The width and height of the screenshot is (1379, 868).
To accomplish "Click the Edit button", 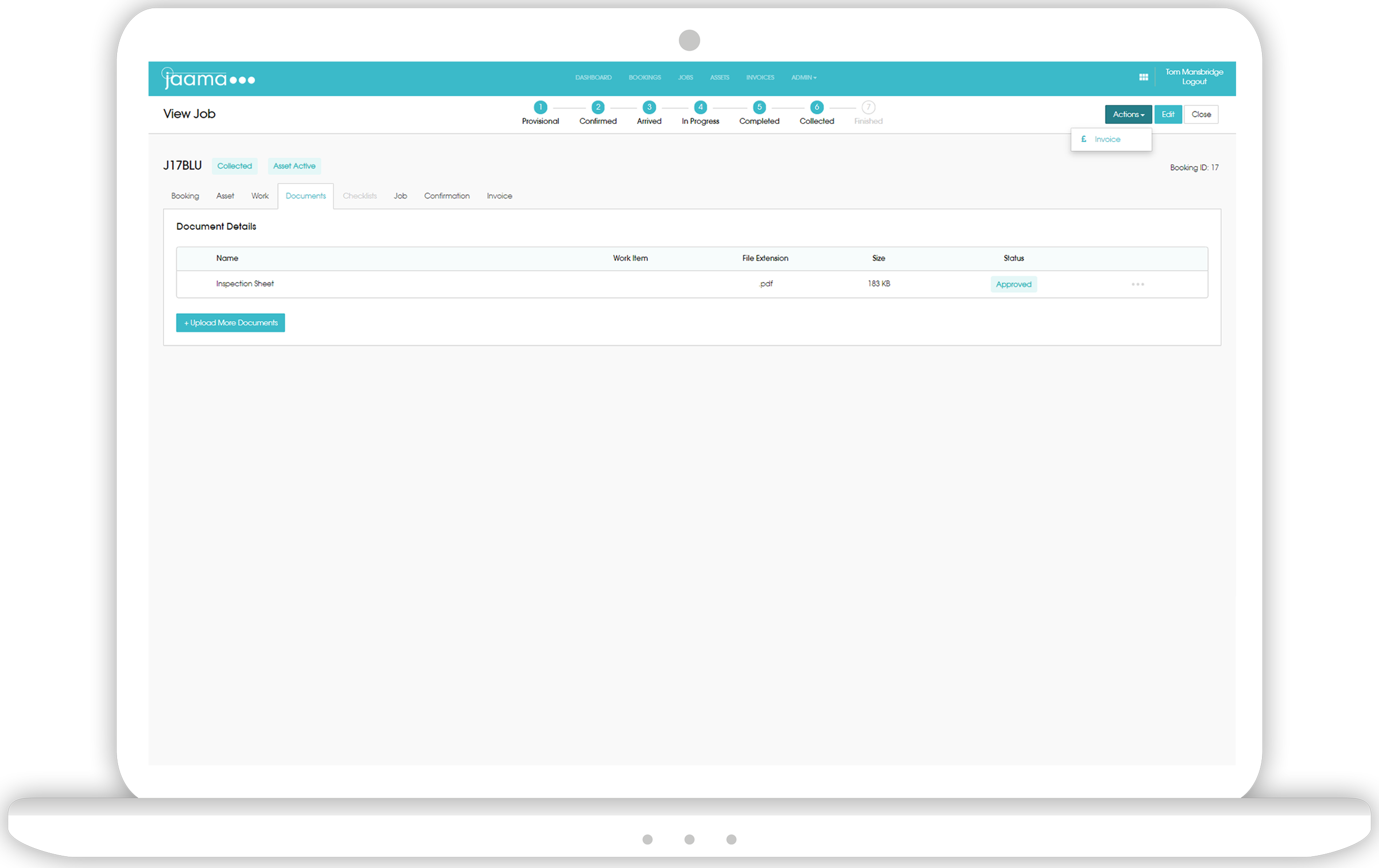I will [x=1168, y=113].
